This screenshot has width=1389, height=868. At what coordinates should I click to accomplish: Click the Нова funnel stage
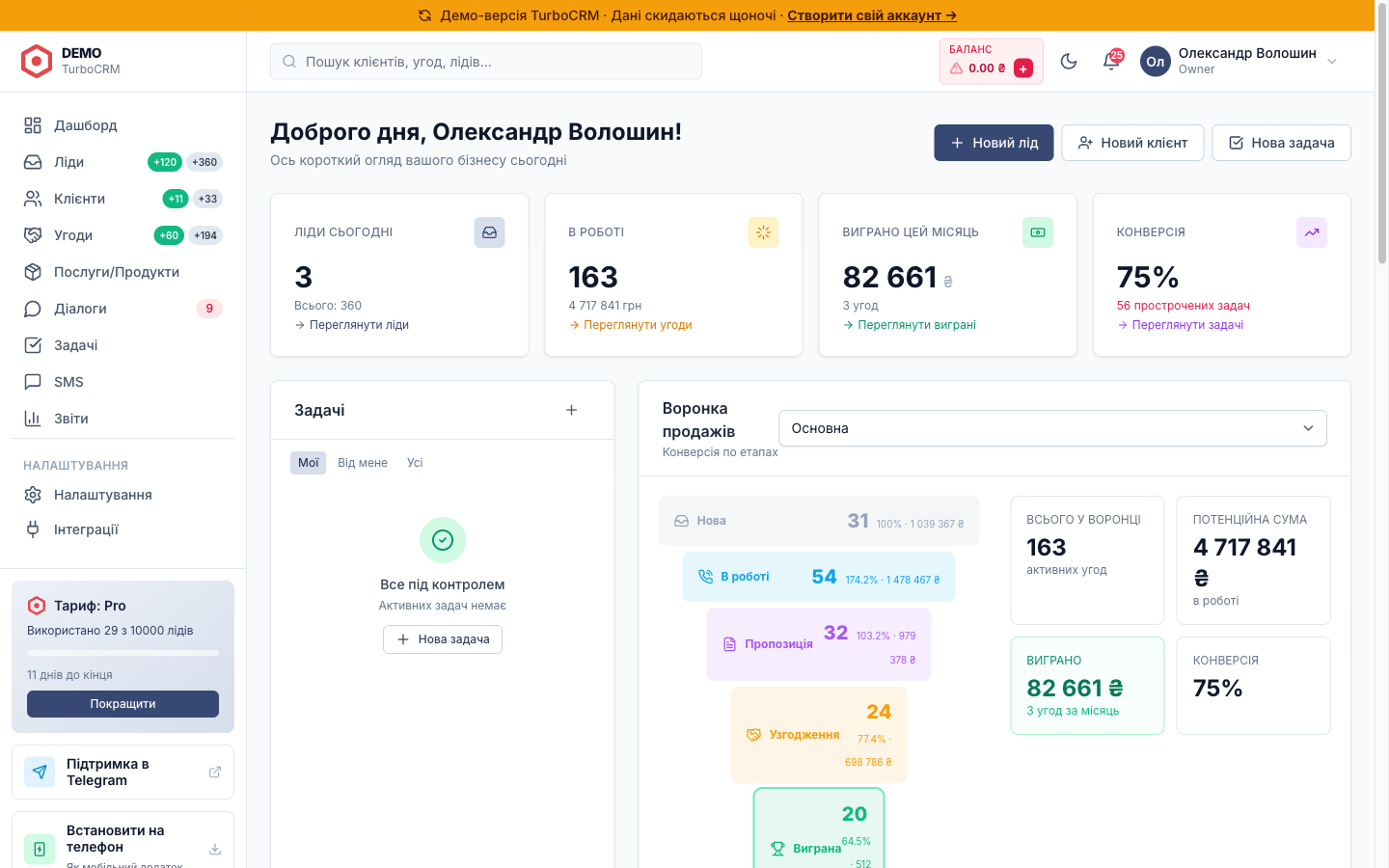pyautogui.click(x=818, y=521)
